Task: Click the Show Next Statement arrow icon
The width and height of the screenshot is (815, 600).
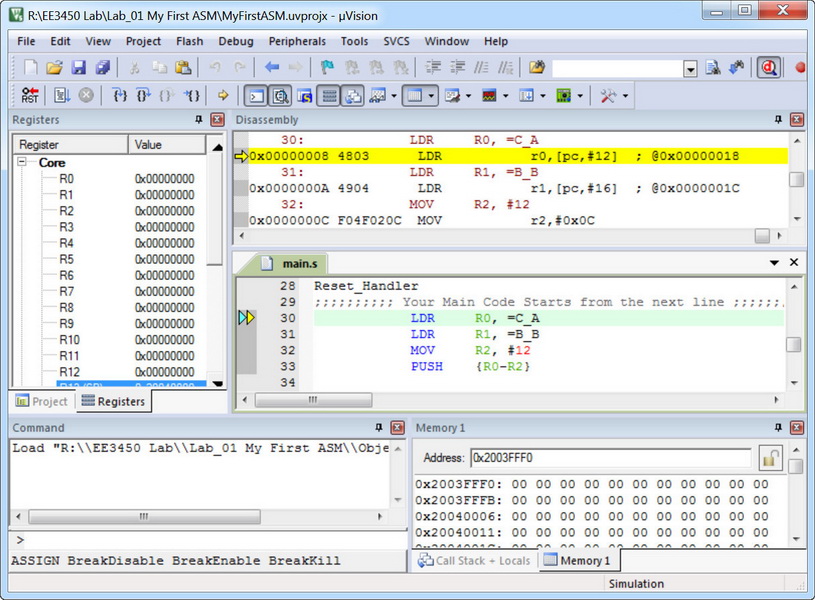Action: point(222,95)
